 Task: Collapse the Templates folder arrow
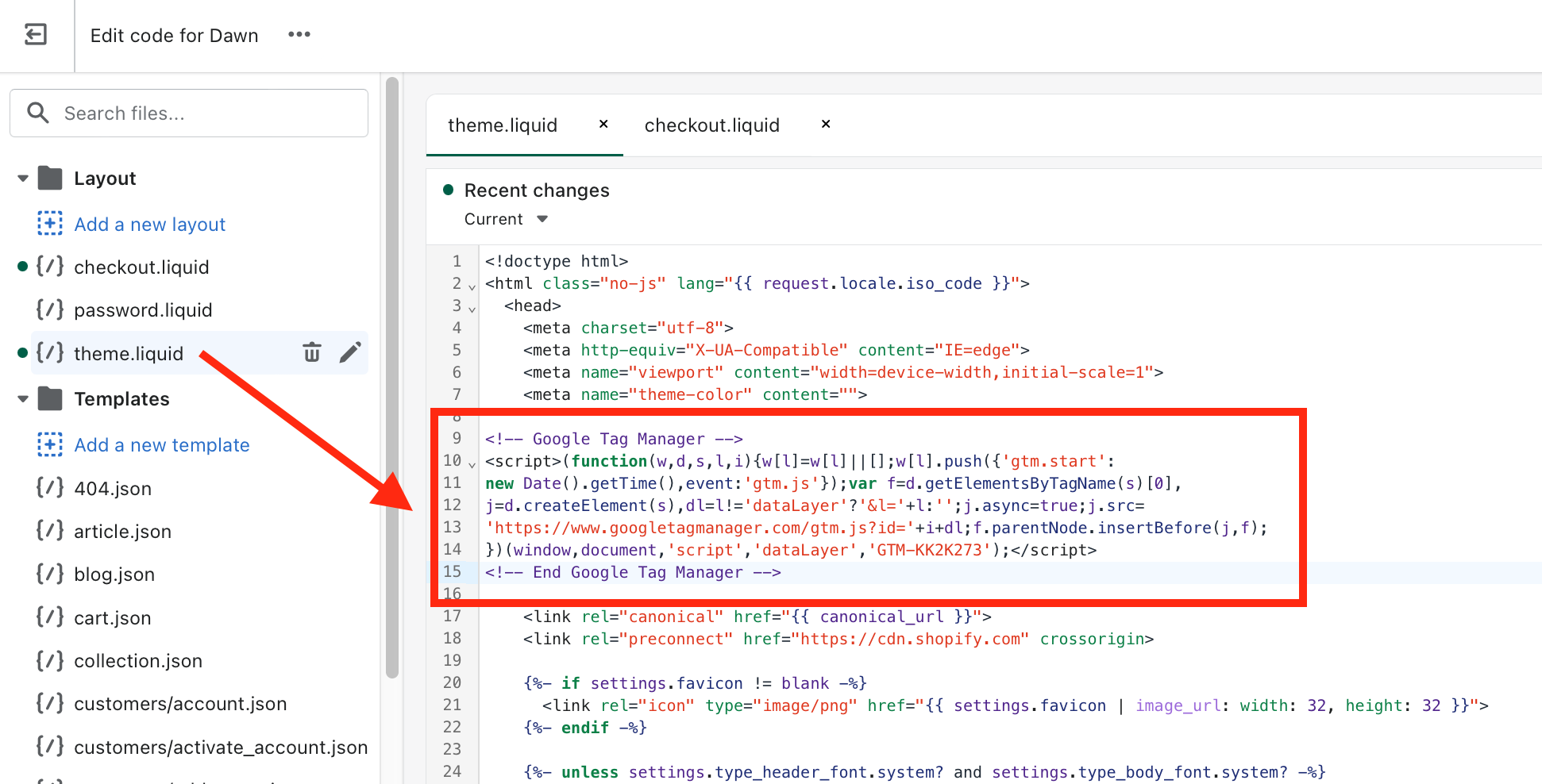[23, 399]
